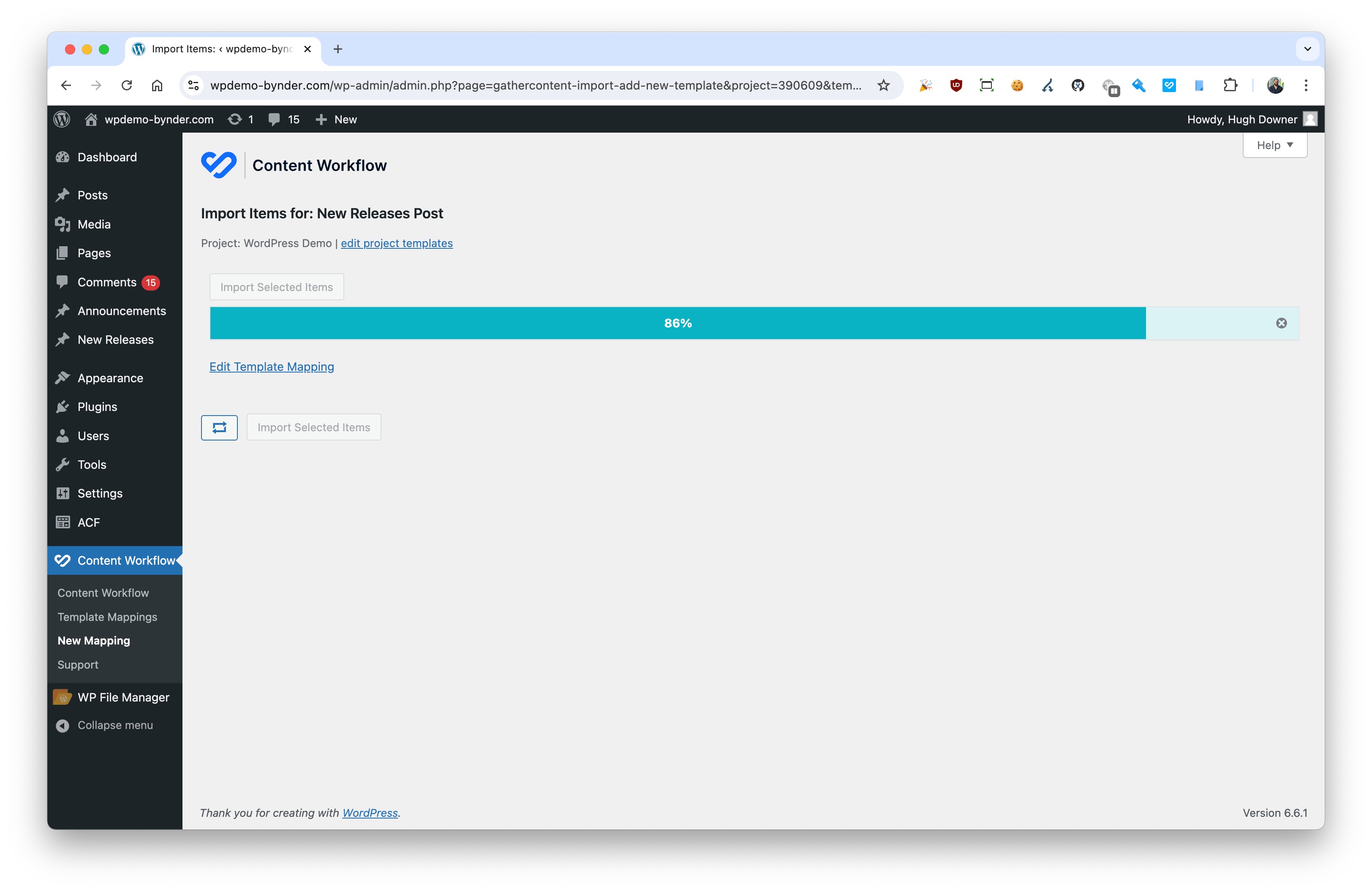Image resolution: width=1372 pixels, height=892 pixels.
Task: Open Plugins menu
Action: 115,407
